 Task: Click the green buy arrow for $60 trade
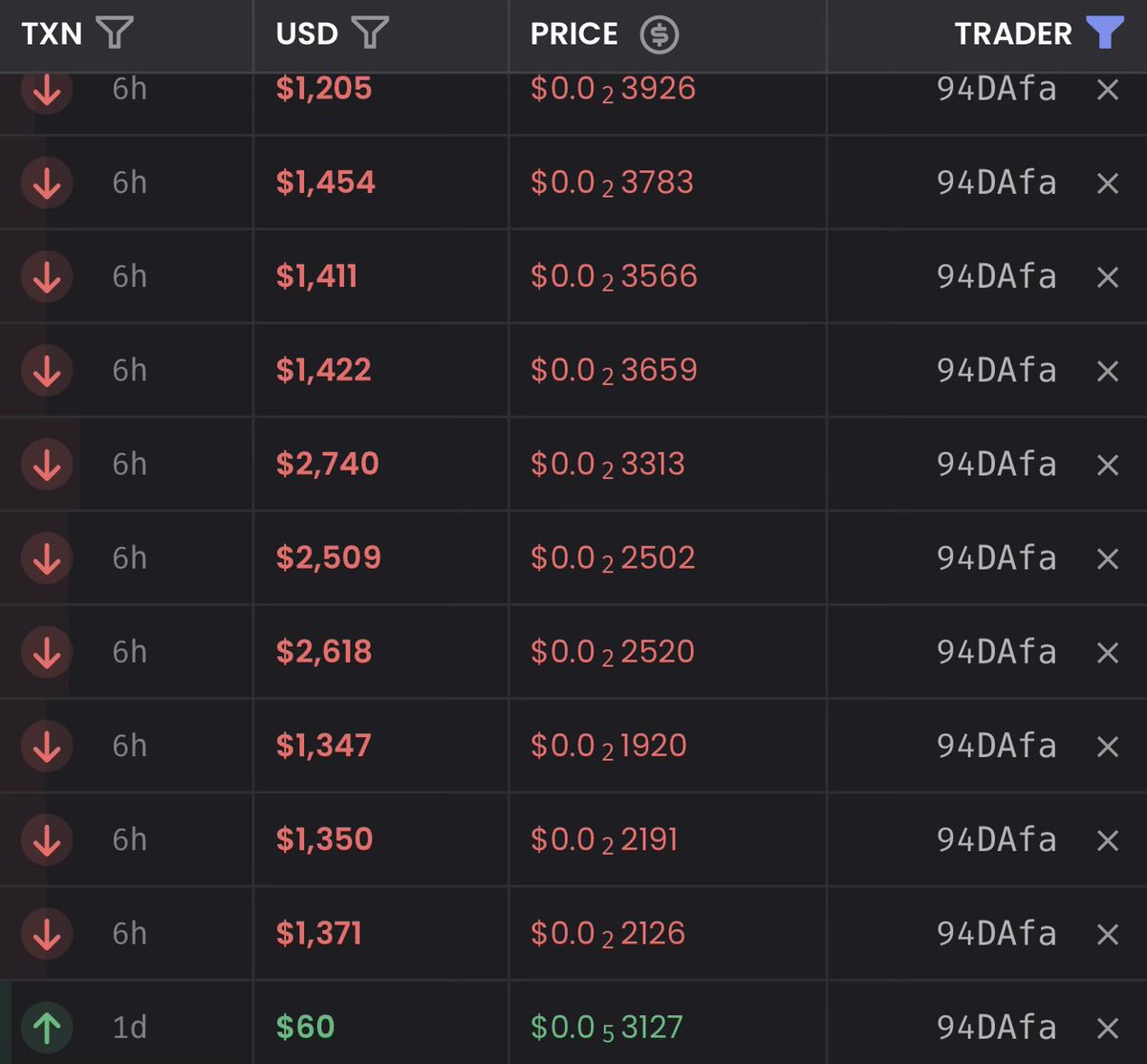[47, 1028]
